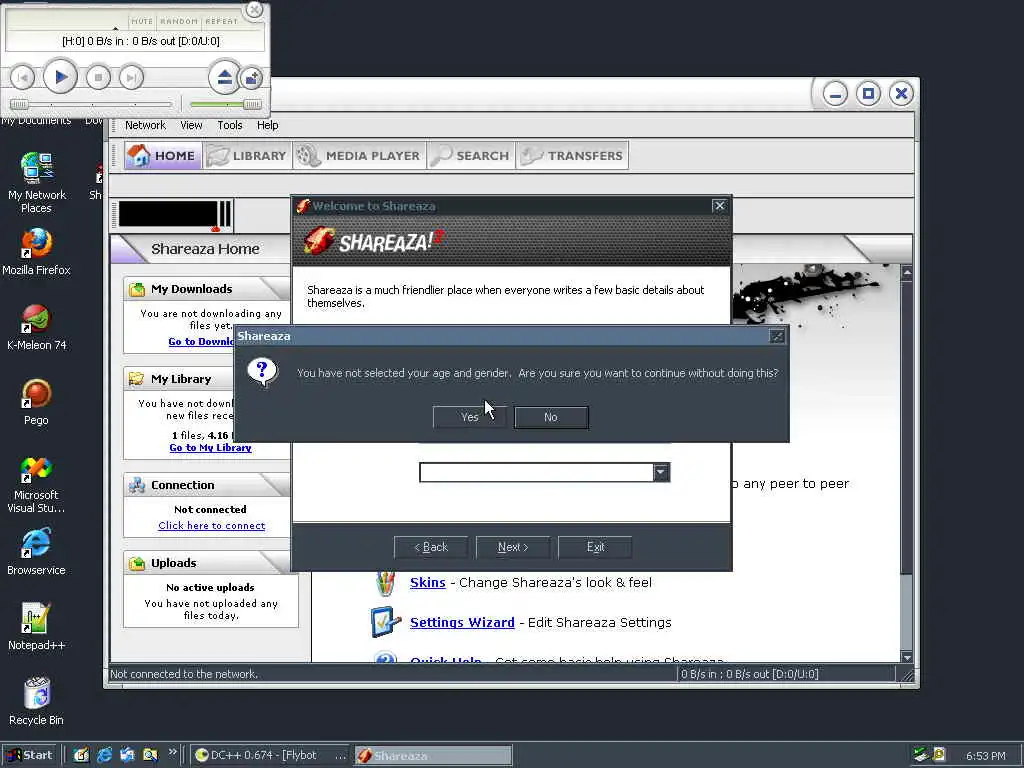
Task: Click the Start button
Action: (30, 755)
